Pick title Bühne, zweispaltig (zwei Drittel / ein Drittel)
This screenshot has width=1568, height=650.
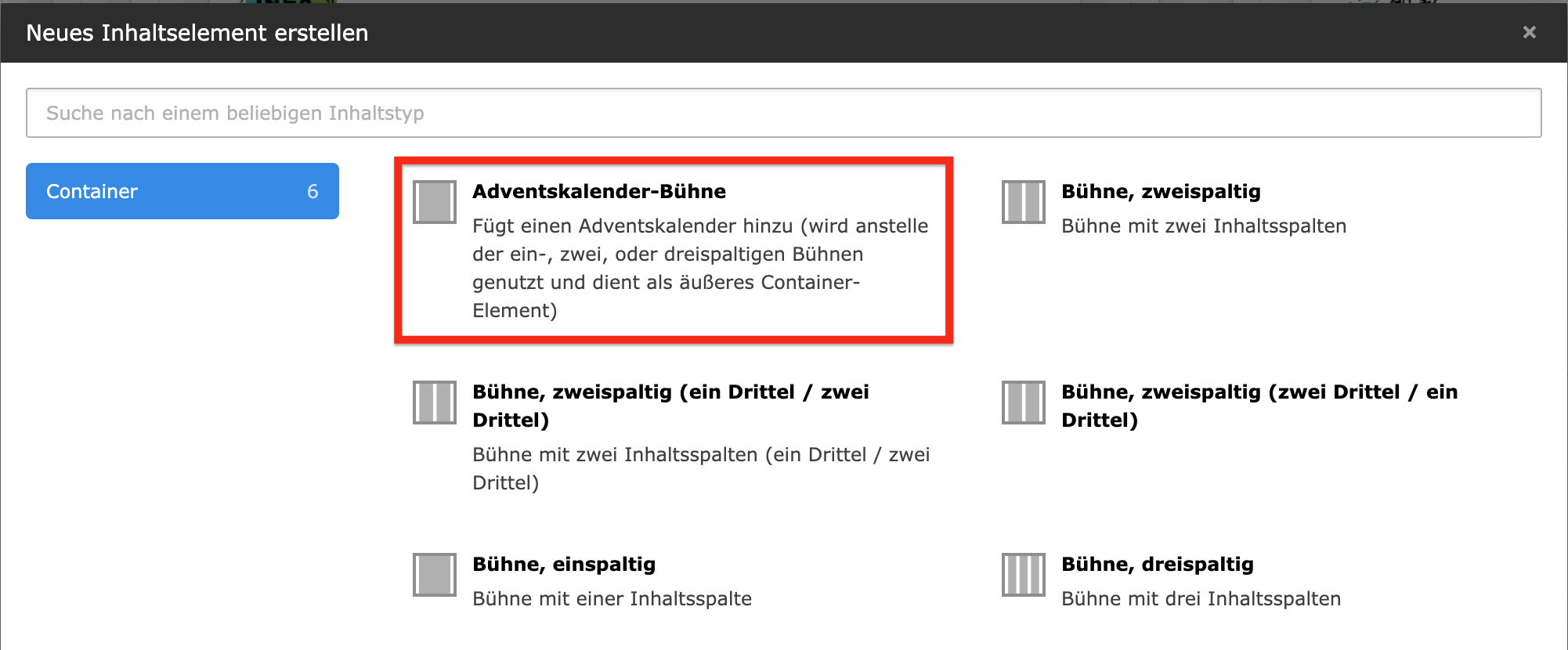click(1259, 406)
